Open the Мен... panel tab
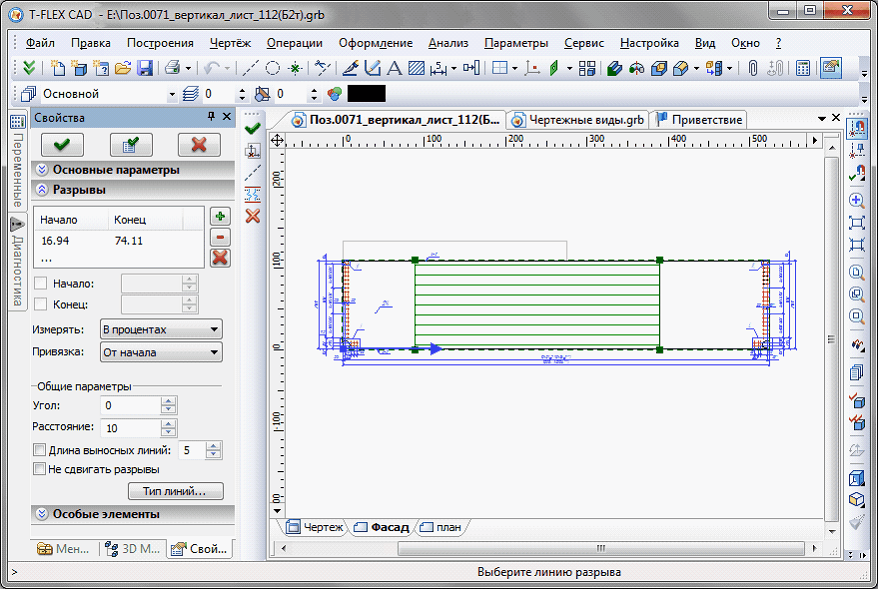This screenshot has height=590, width=879. 63,549
